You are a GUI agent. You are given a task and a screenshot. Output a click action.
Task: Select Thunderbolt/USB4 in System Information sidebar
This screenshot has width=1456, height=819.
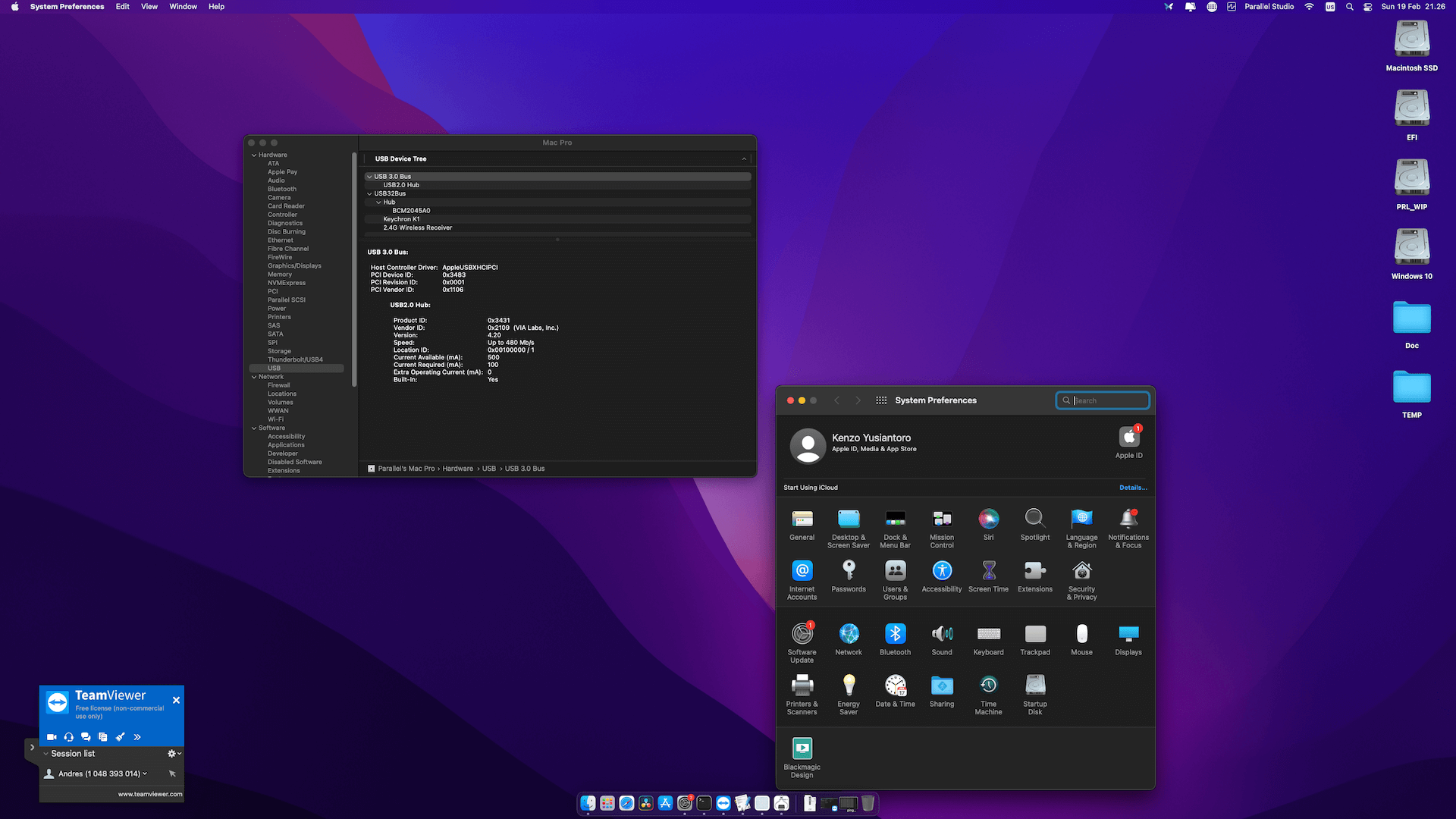(x=295, y=360)
